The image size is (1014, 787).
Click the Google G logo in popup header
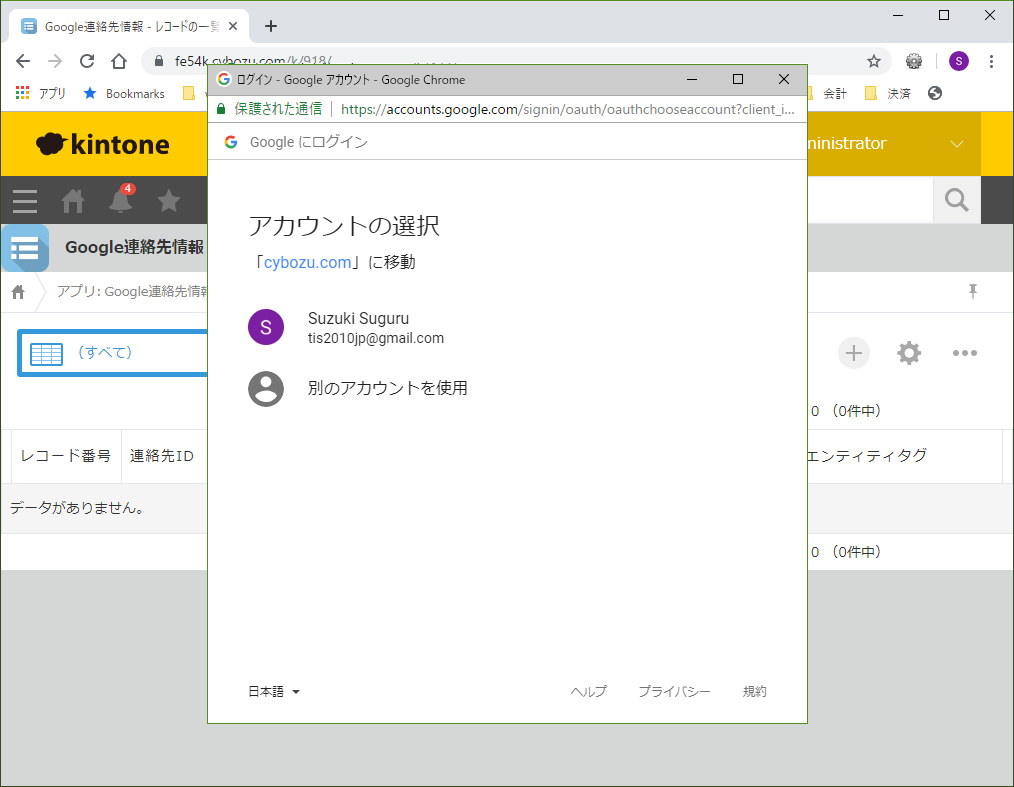(231, 142)
